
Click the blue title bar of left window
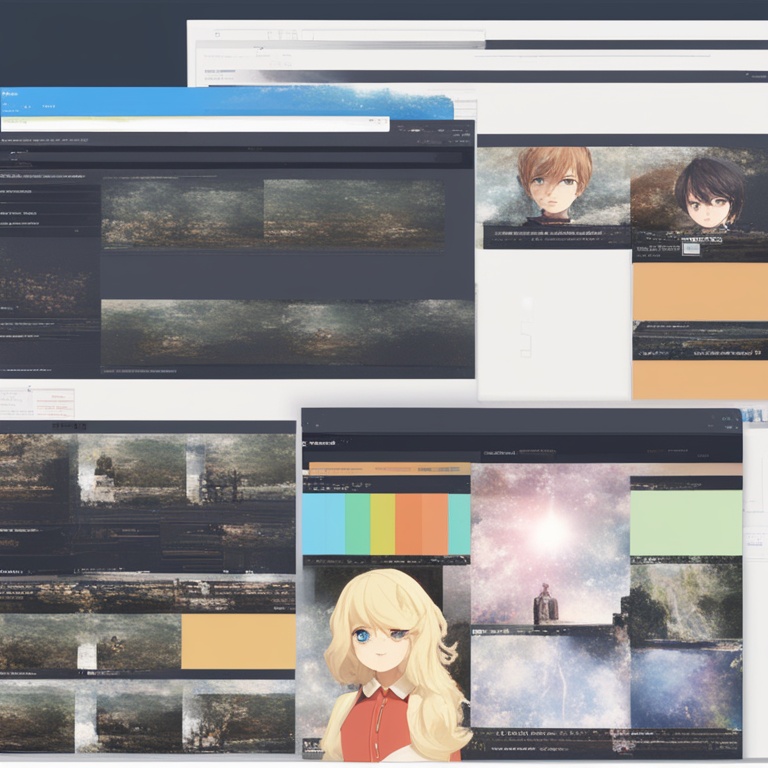226,102
